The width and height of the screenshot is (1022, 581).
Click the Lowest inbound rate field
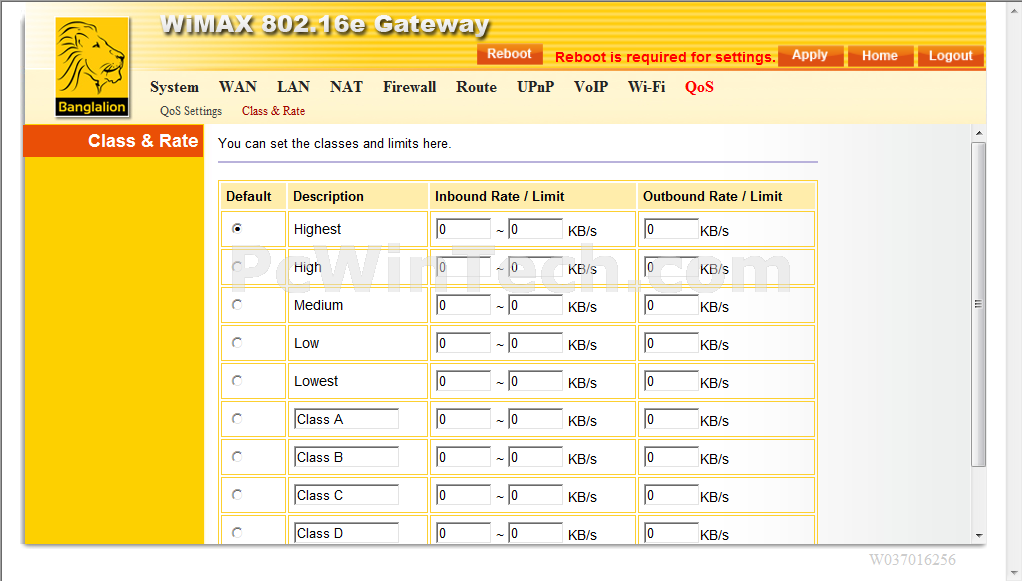click(463, 381)
